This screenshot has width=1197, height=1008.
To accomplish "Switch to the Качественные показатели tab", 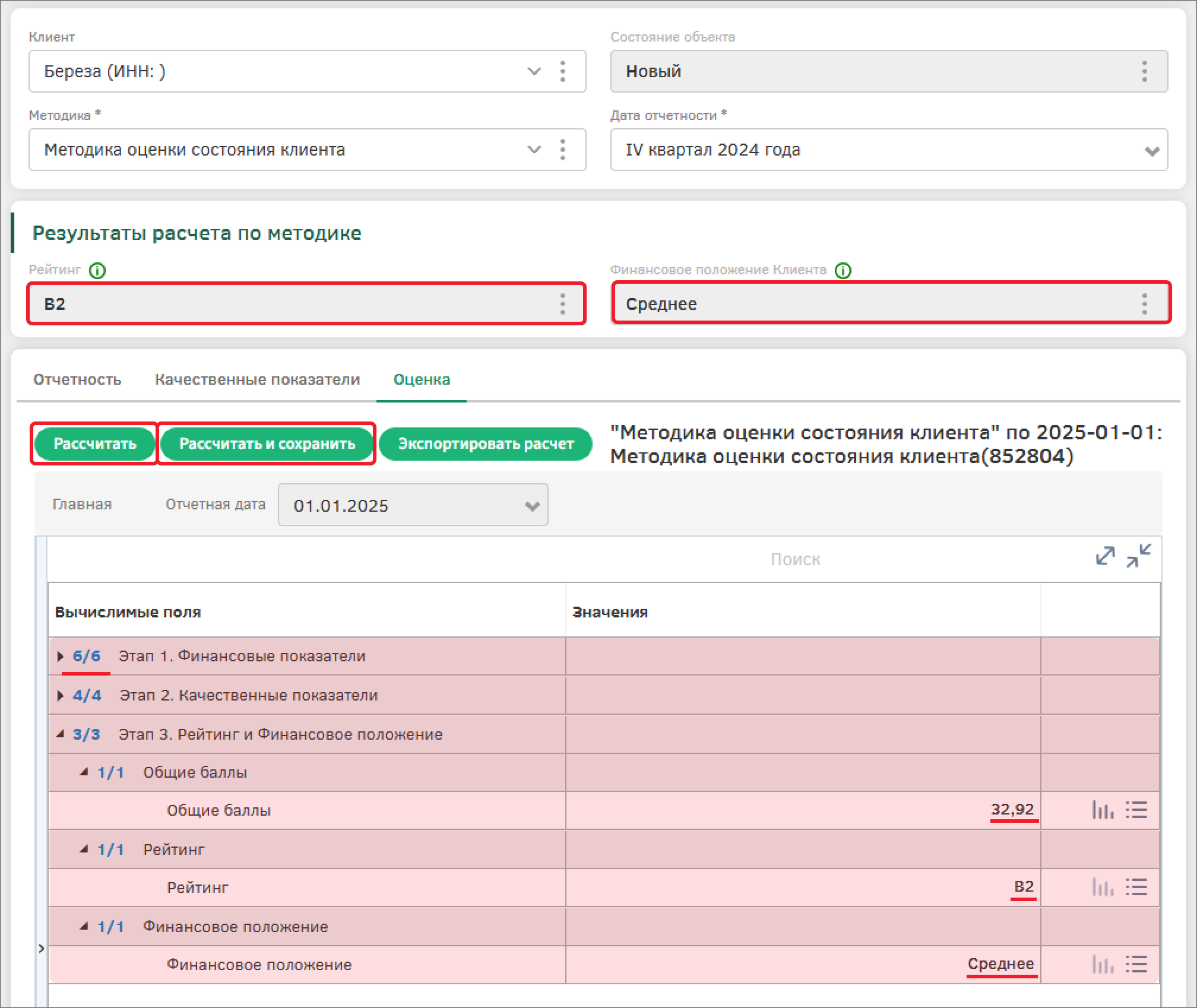I will [x=257, y=380].
